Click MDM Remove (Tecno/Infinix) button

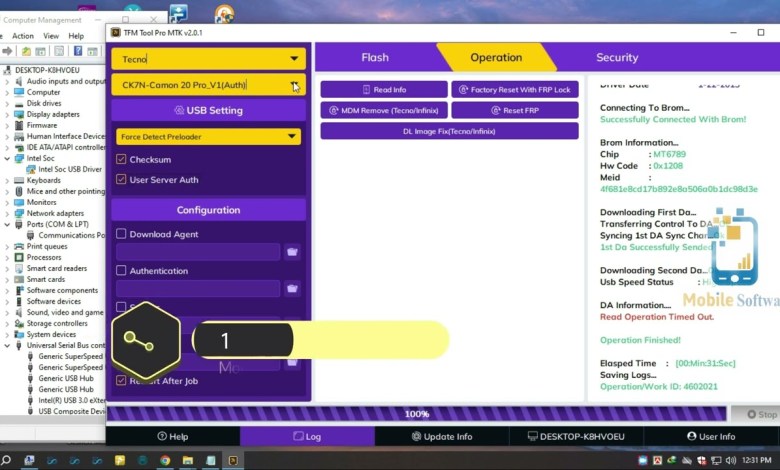pos(384,110)
